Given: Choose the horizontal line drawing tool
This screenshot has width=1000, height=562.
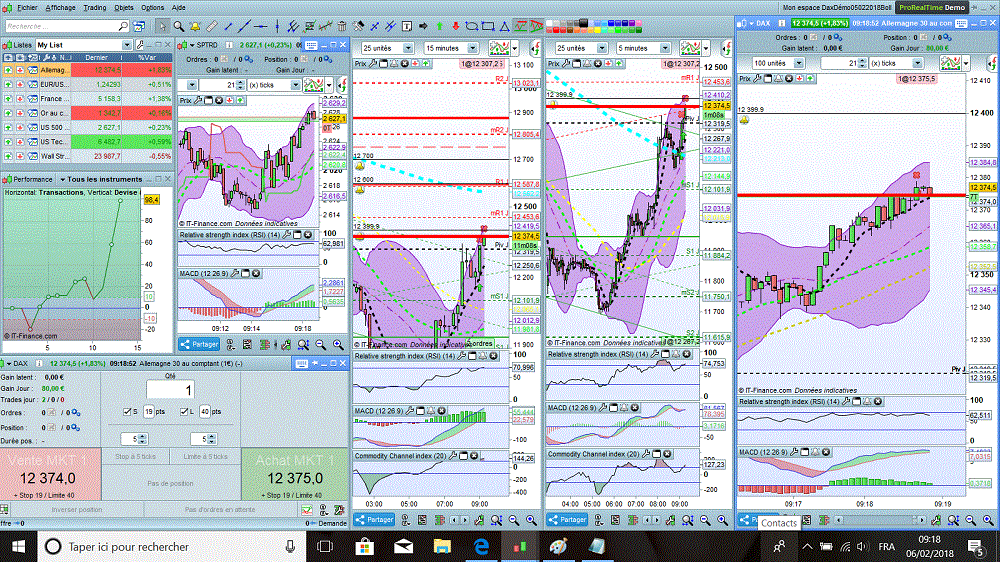Looking at the screenshot, I should [260, 26].
